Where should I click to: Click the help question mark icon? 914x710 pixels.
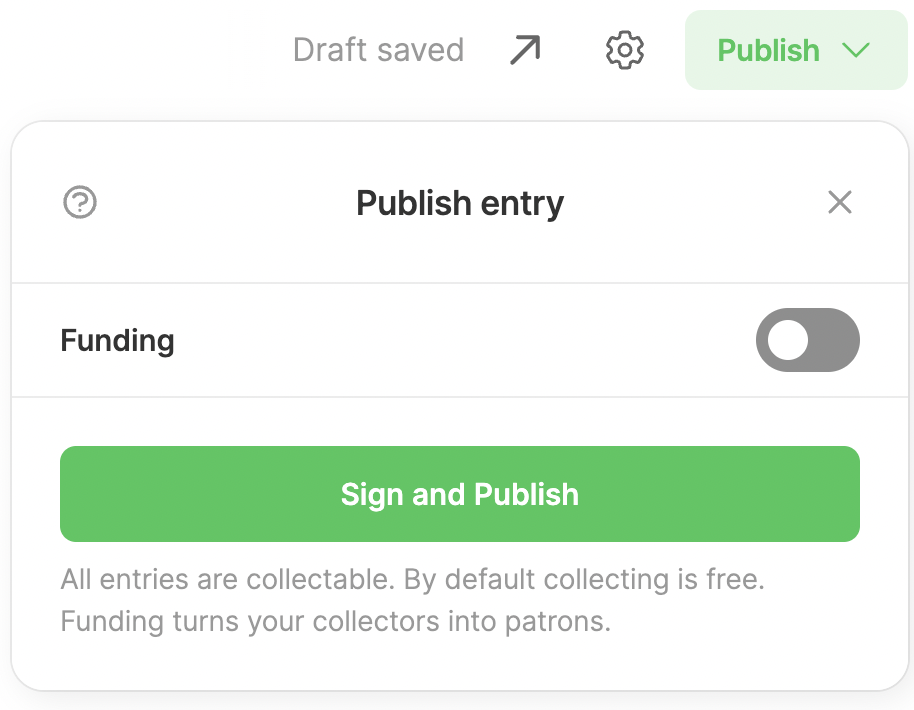click(80, 202)
